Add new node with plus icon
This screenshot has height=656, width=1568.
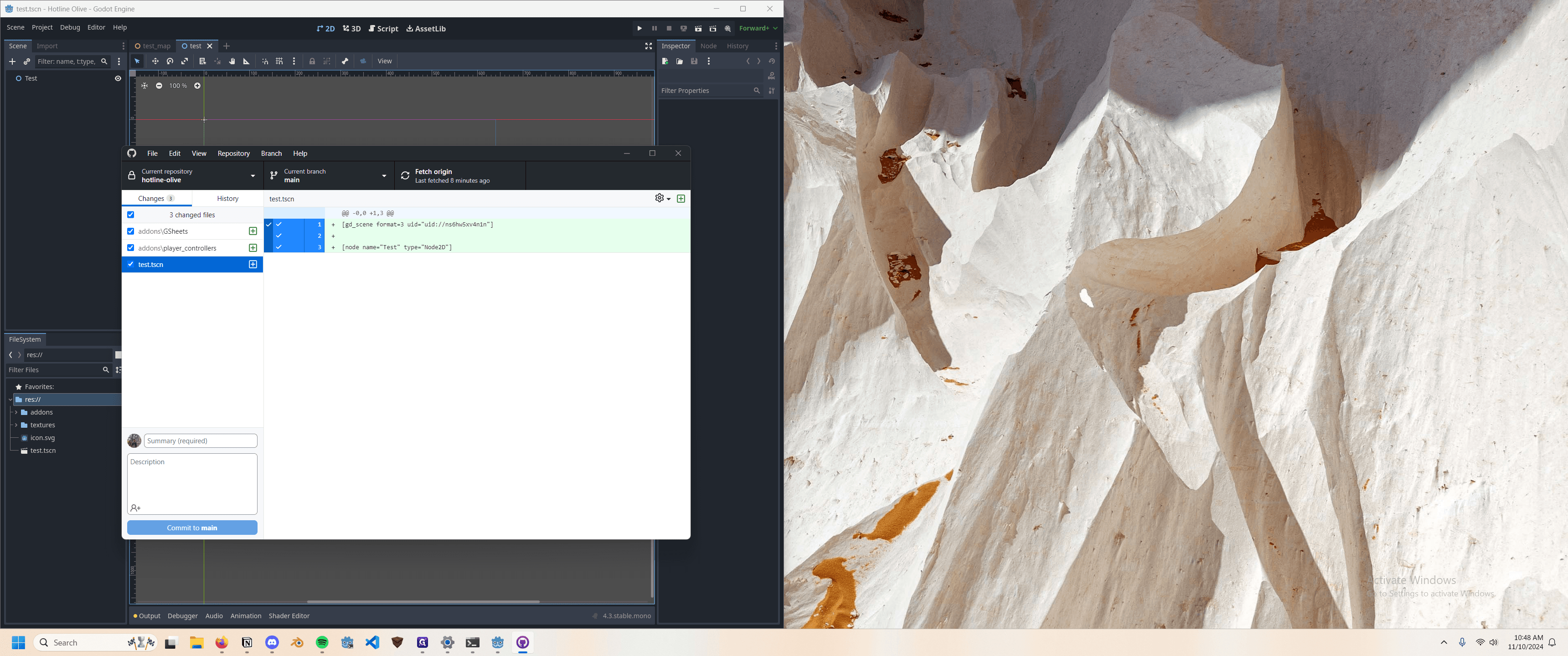[12, 61]
